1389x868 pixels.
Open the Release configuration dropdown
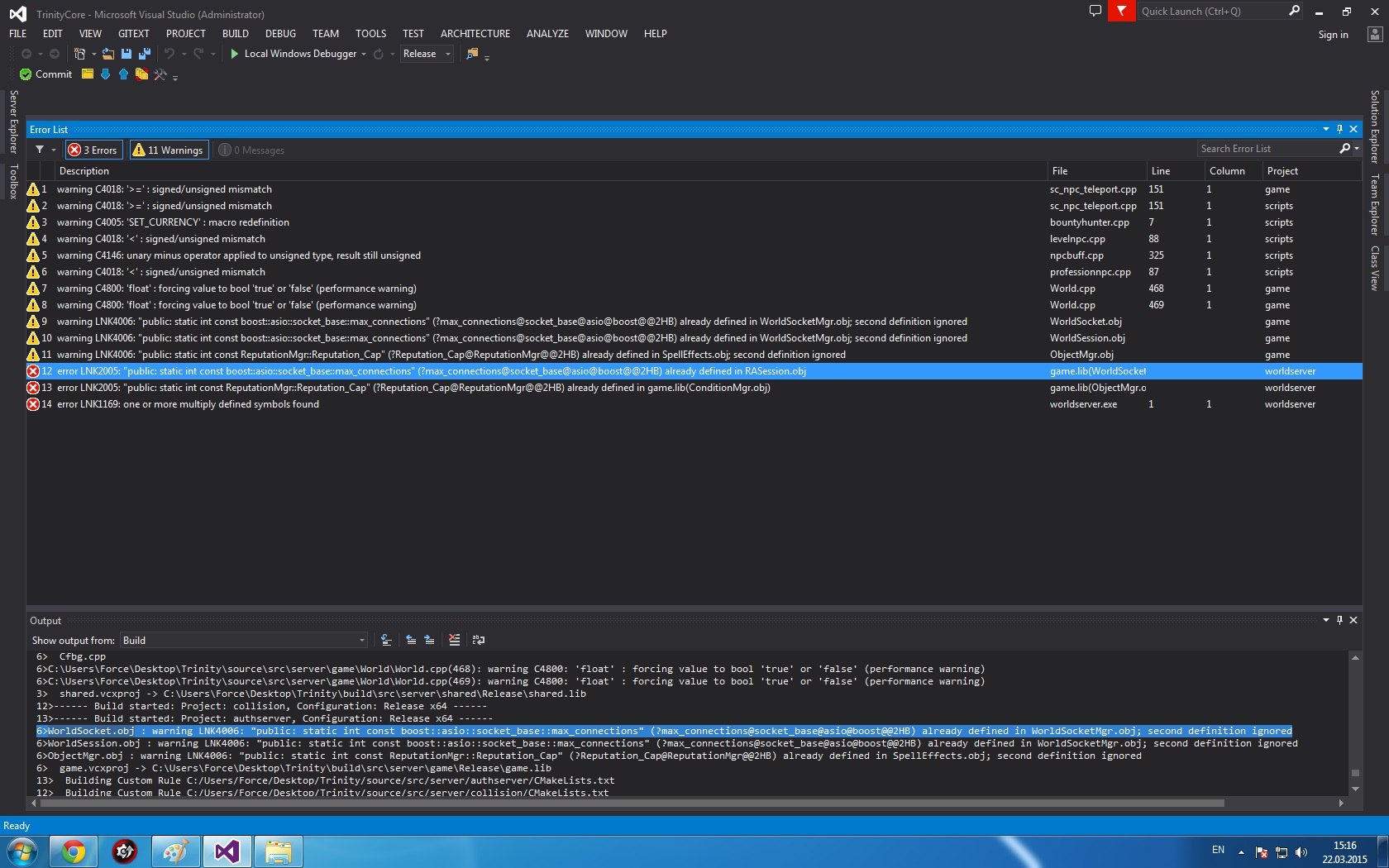point(427,54)
